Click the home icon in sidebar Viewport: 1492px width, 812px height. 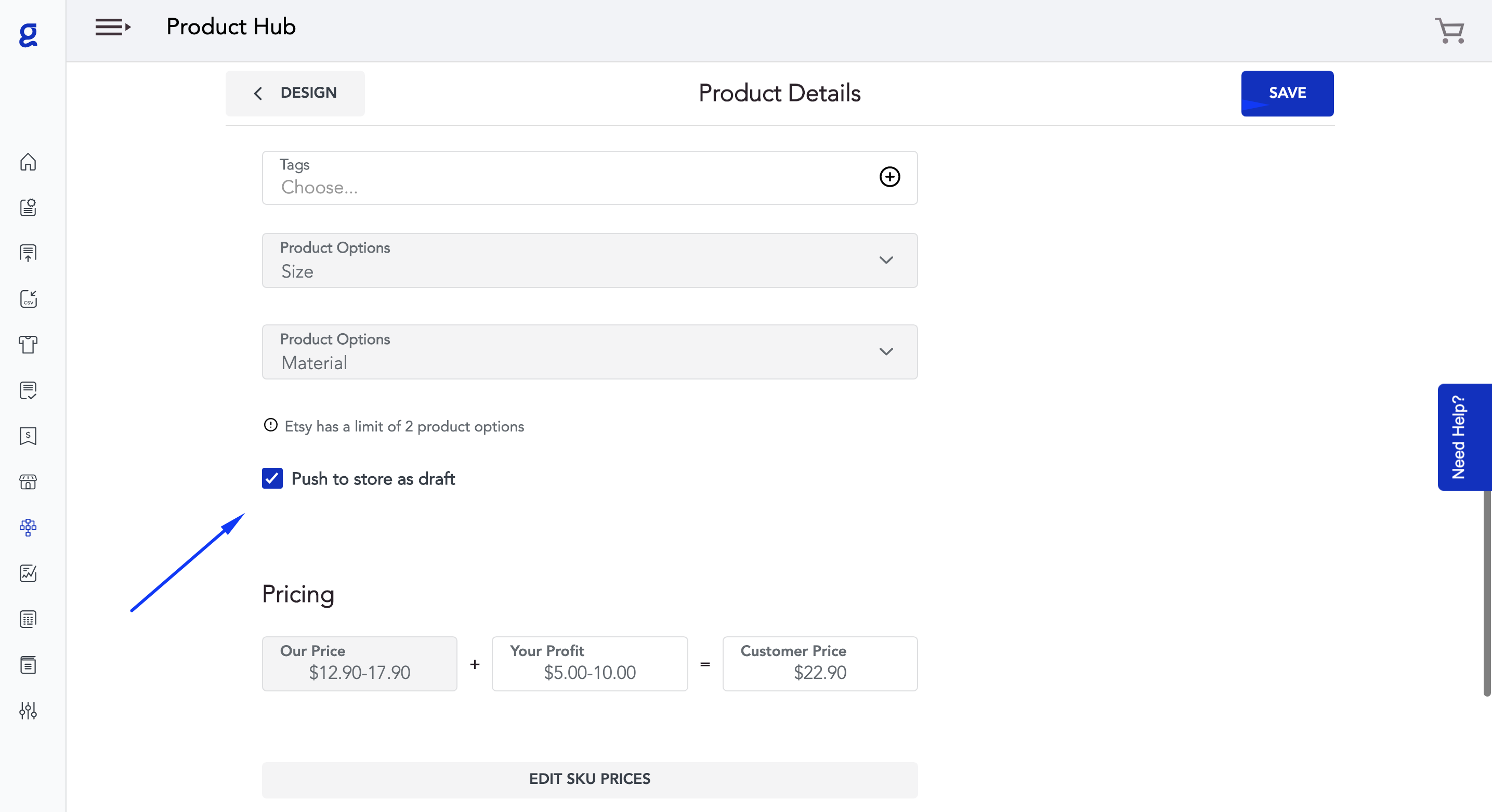point(28,162)
